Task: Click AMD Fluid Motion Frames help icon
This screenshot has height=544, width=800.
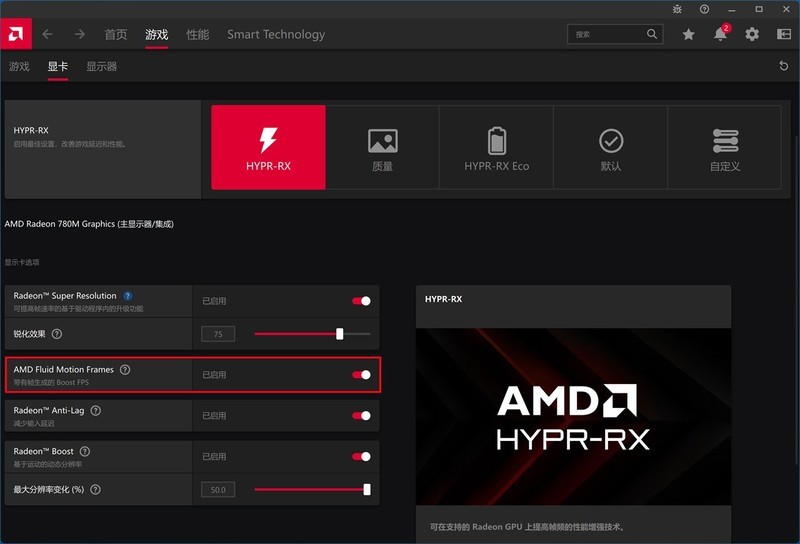Action: pyautogui.click(x=125, y=369)
